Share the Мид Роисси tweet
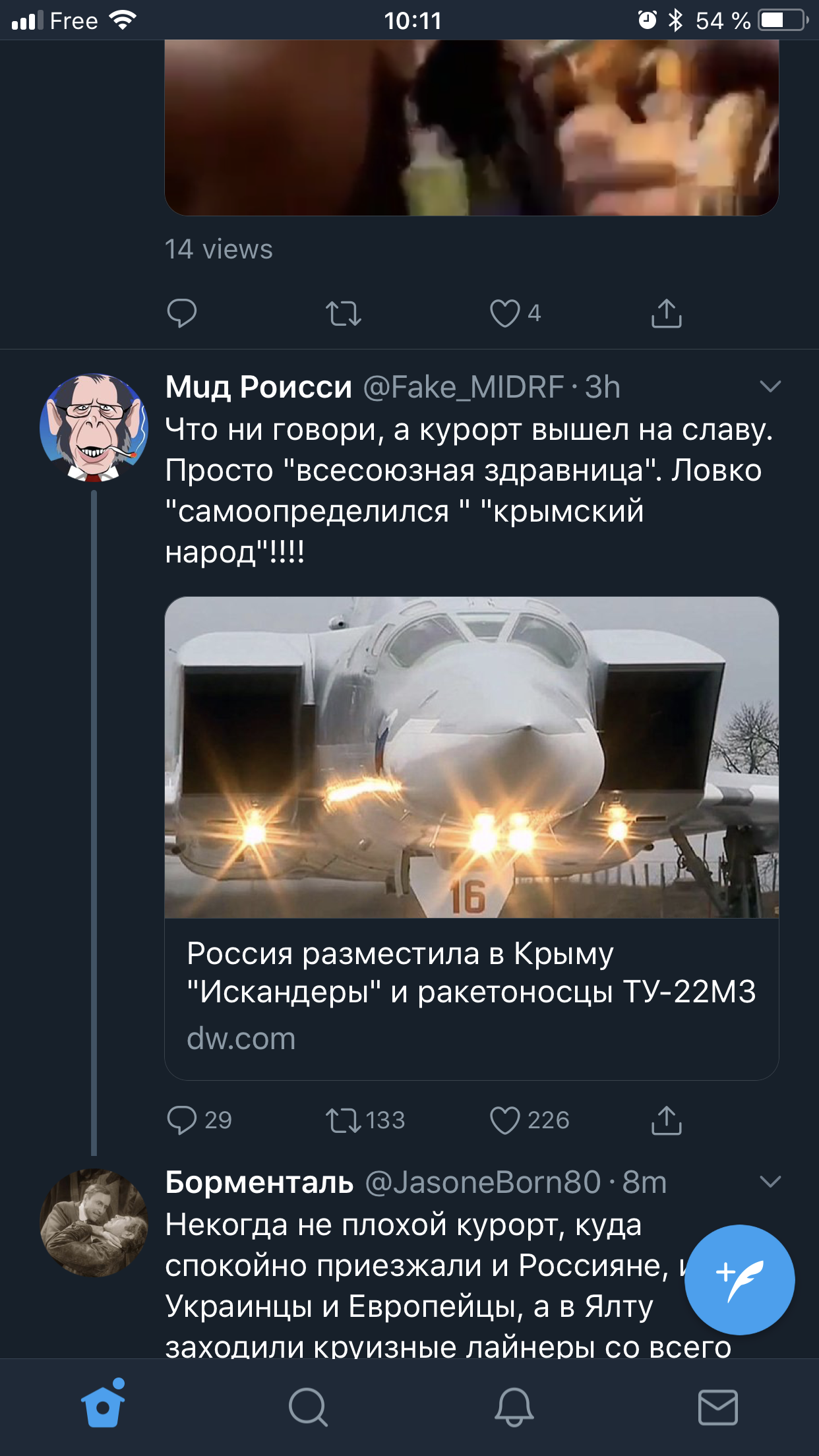The height and width of the screenshot is (1456, 819). (x=666, y=1120)
